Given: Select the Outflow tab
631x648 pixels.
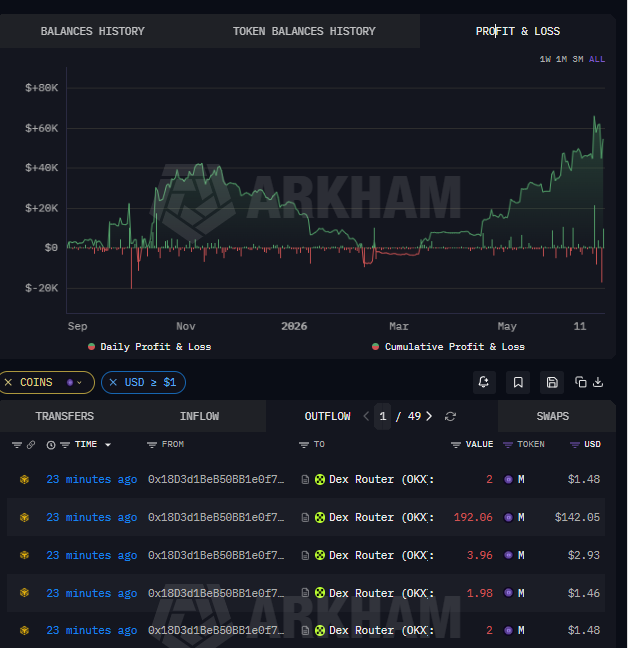Looking at the screenshot, I should coord(327,416).
